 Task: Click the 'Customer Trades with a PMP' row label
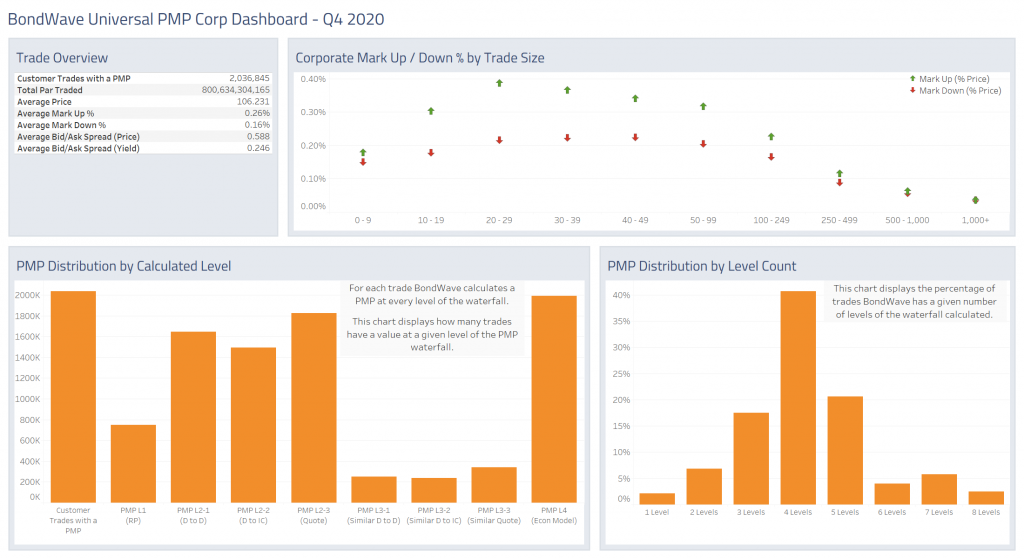point(74,78)
